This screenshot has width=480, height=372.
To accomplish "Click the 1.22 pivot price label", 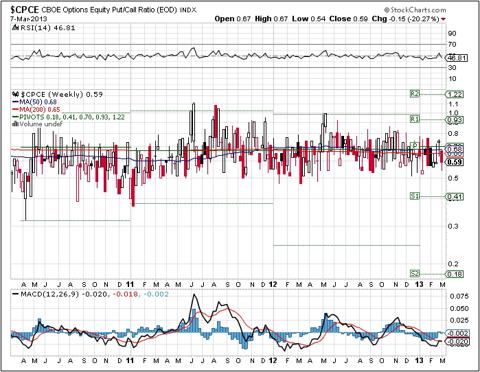I will click(455, 94).
